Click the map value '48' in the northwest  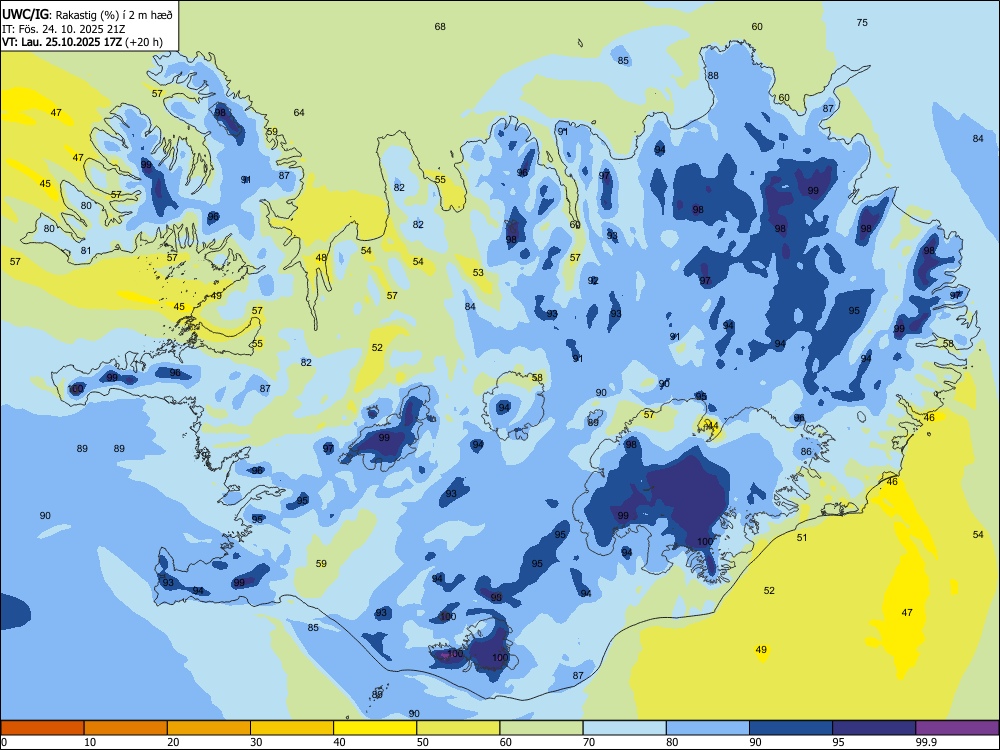point(321,258)
